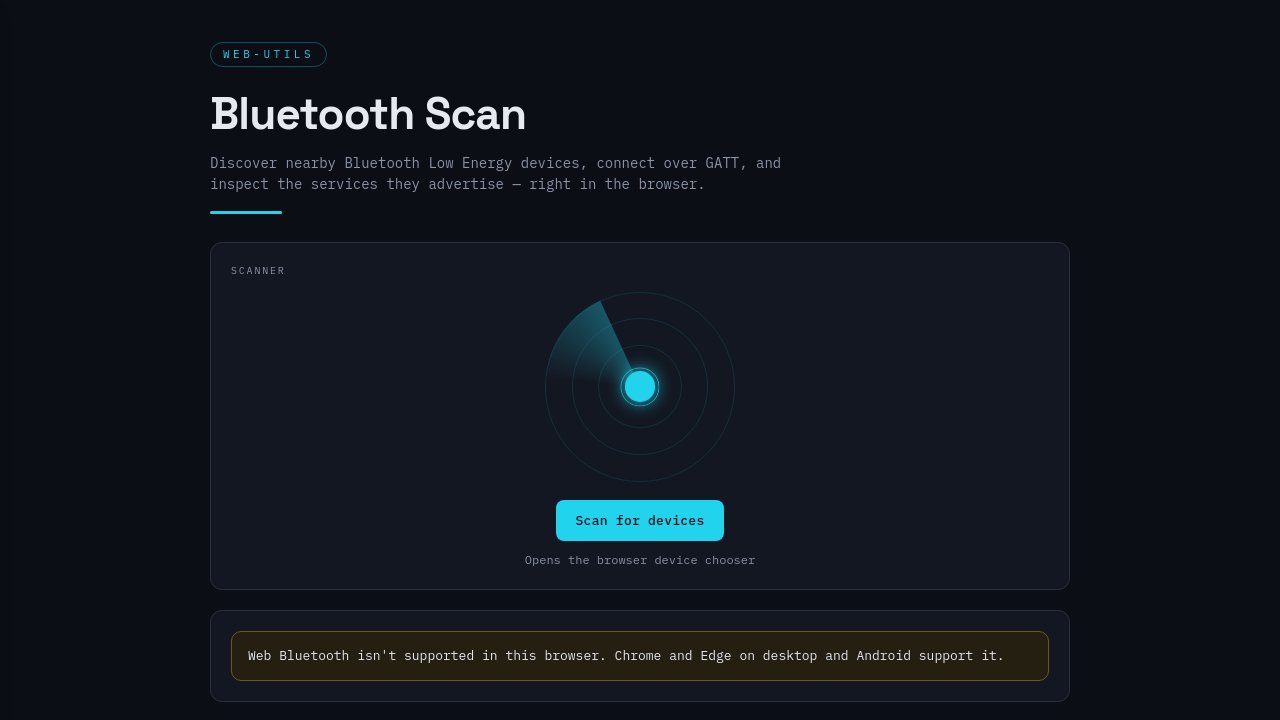Click 'Opens the browser device chooser' hint

click(x=640, y=560)
